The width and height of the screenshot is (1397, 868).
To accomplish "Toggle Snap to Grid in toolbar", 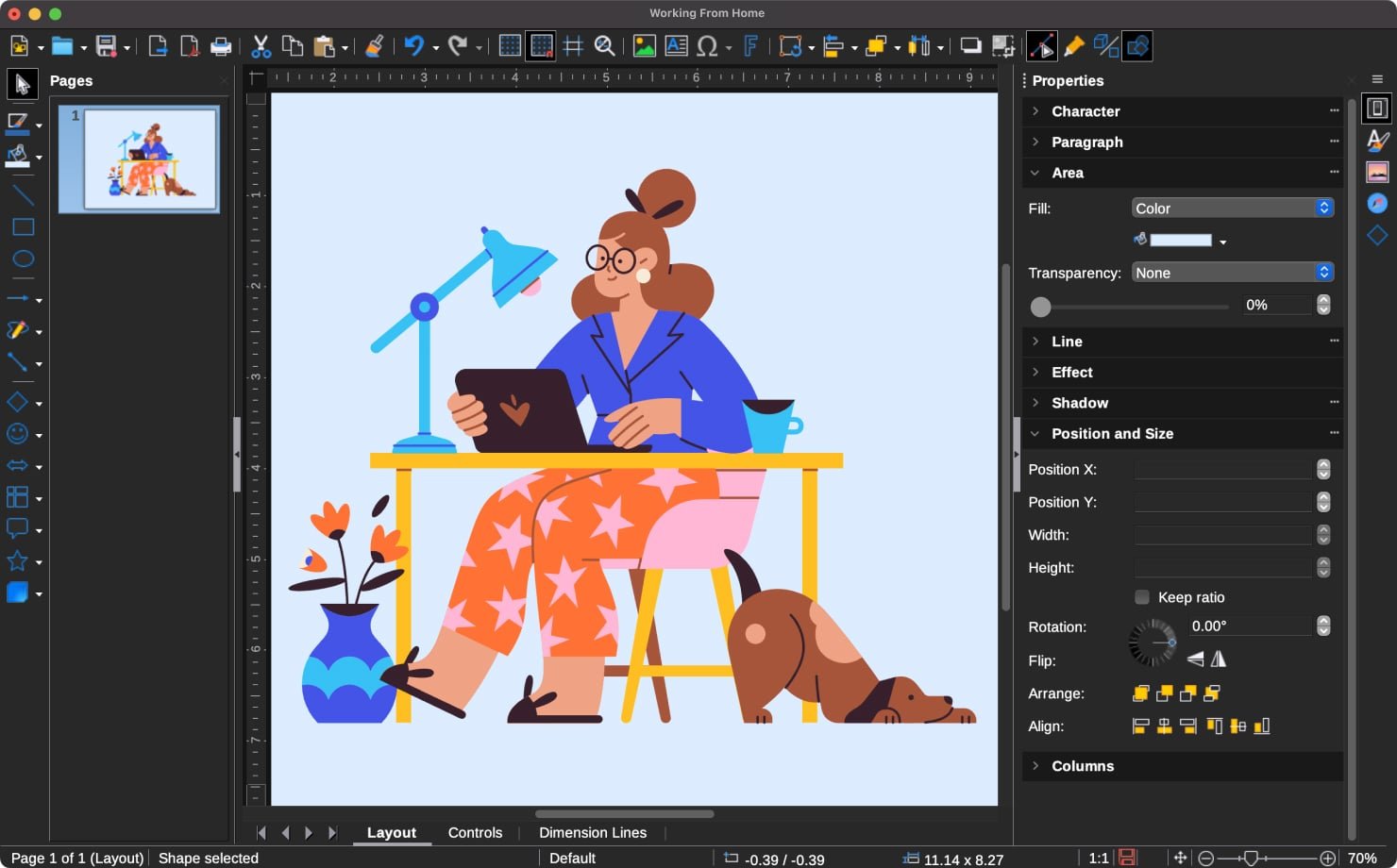I will pos(542,46).
